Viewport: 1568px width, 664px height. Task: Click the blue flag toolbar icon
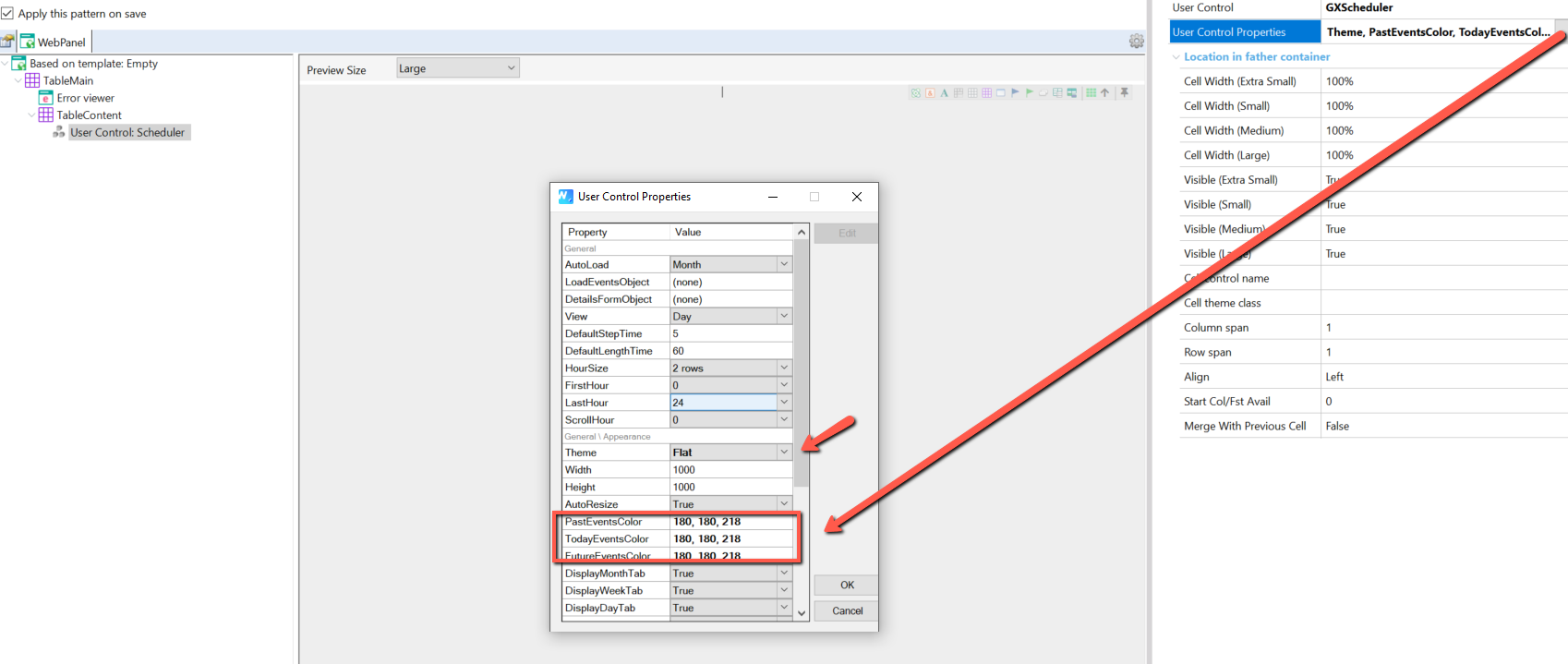click(x=1015, y=92)
